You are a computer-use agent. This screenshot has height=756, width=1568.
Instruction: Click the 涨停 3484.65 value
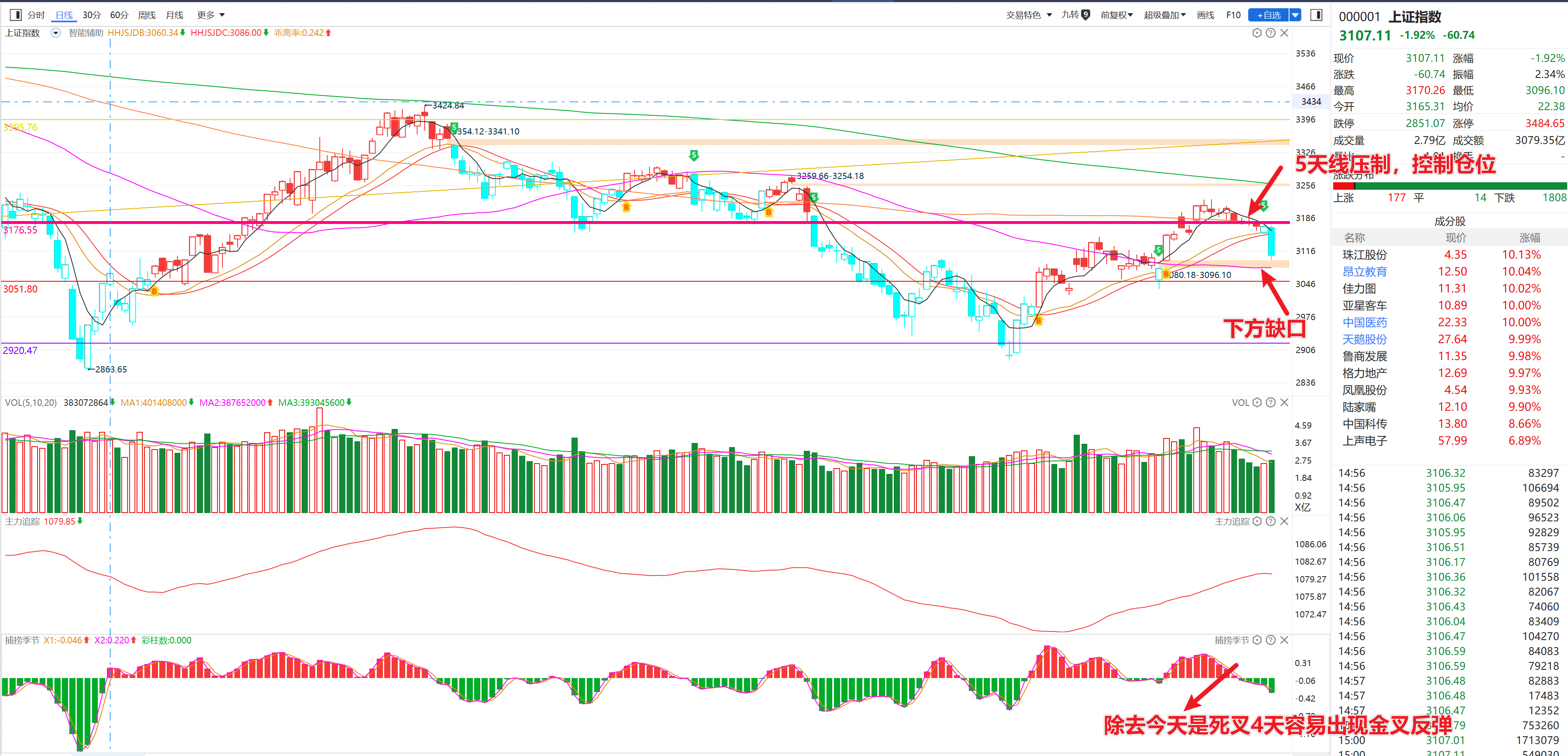click(1545, 123)
